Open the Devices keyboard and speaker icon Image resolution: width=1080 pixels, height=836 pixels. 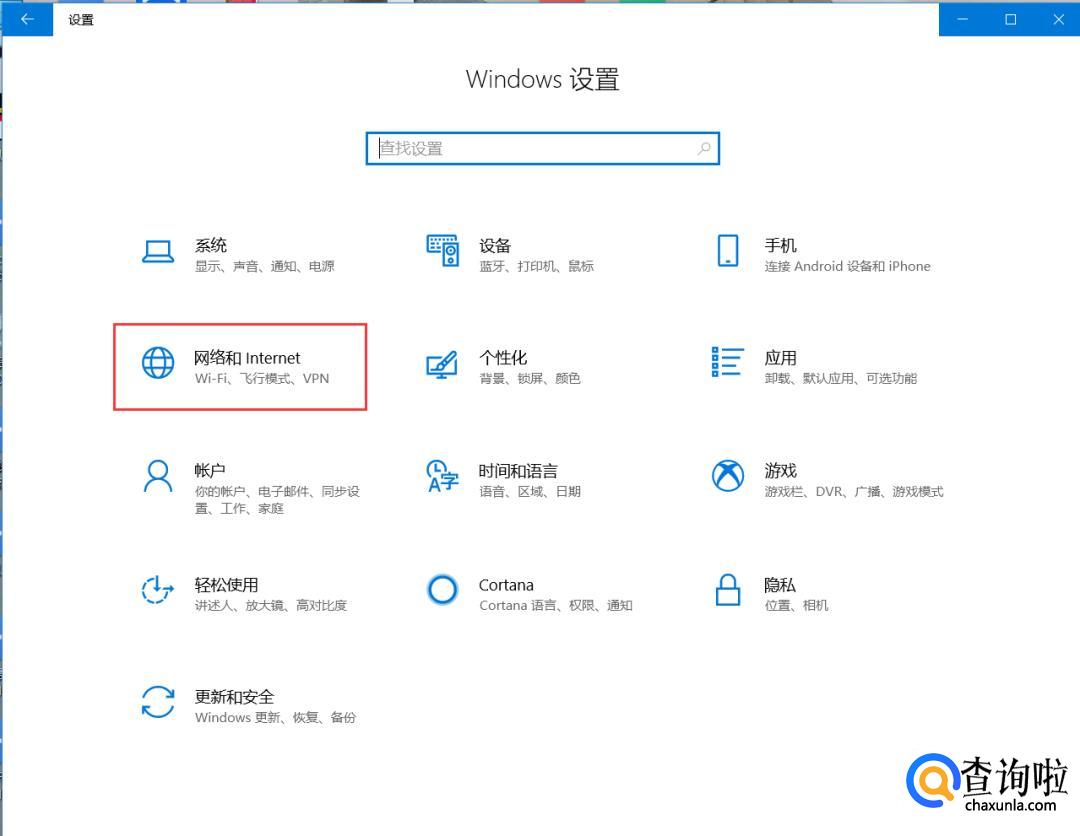click(x=442, y=251)
